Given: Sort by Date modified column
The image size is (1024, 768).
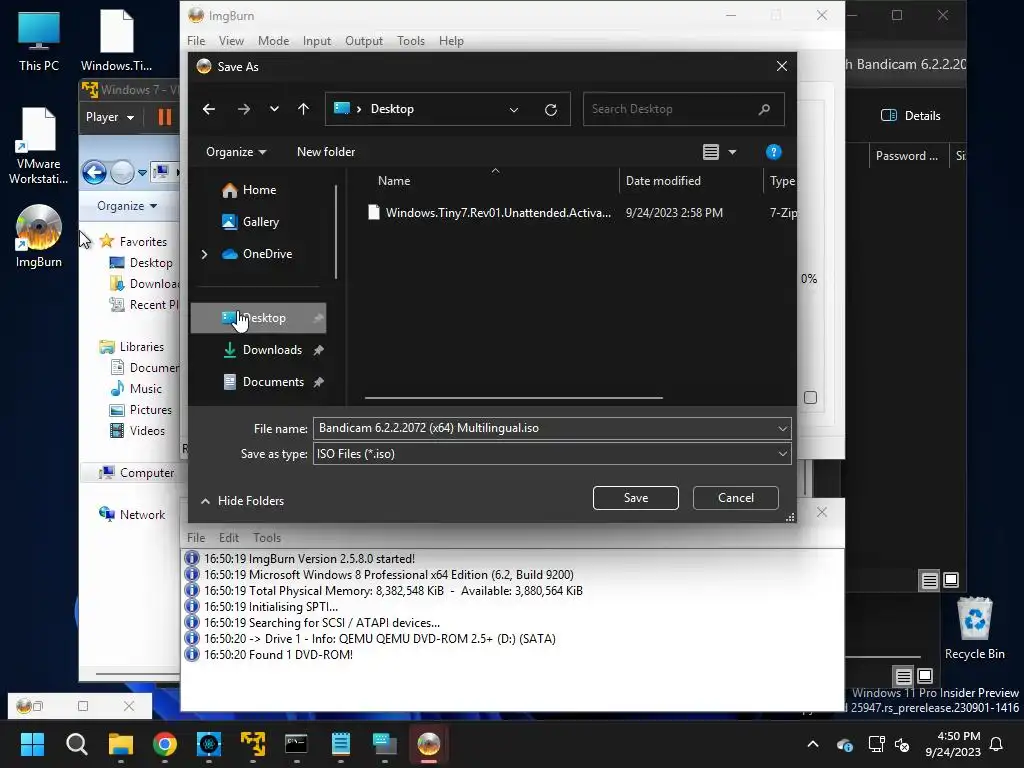Looking at the screenshot, I should [x=663, y=181].
